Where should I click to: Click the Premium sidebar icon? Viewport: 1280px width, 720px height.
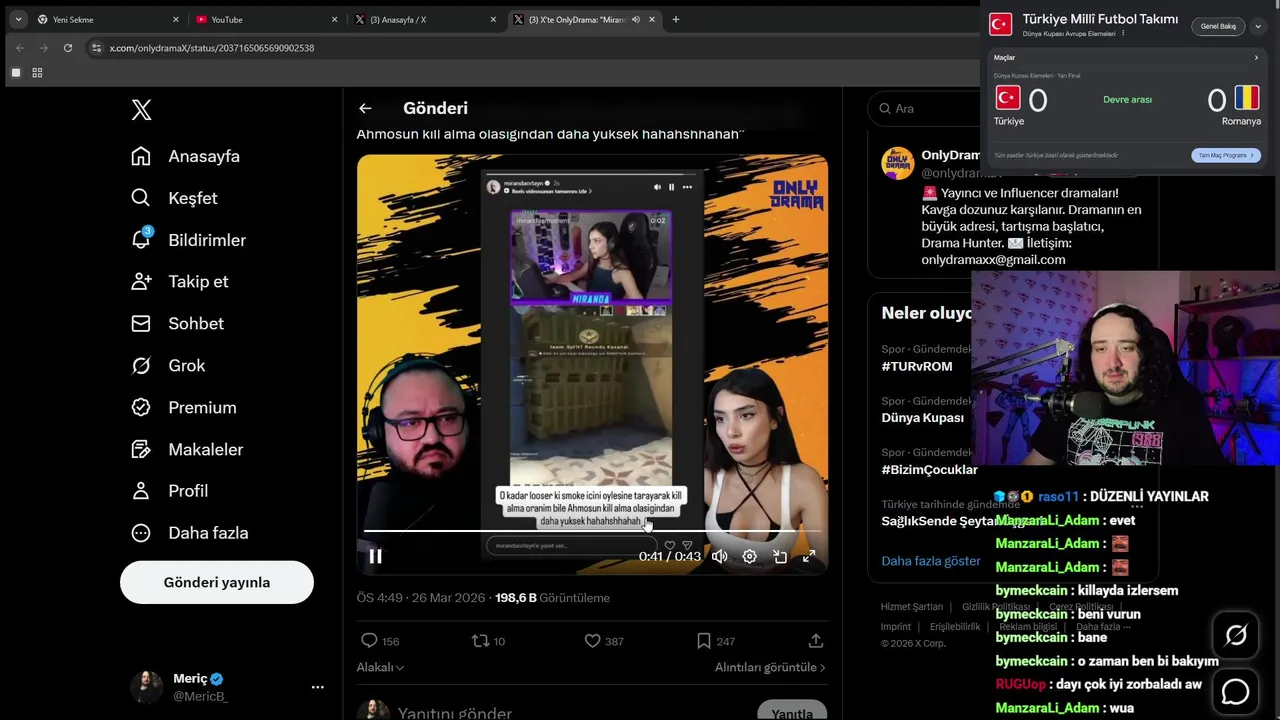pos(141,407)
